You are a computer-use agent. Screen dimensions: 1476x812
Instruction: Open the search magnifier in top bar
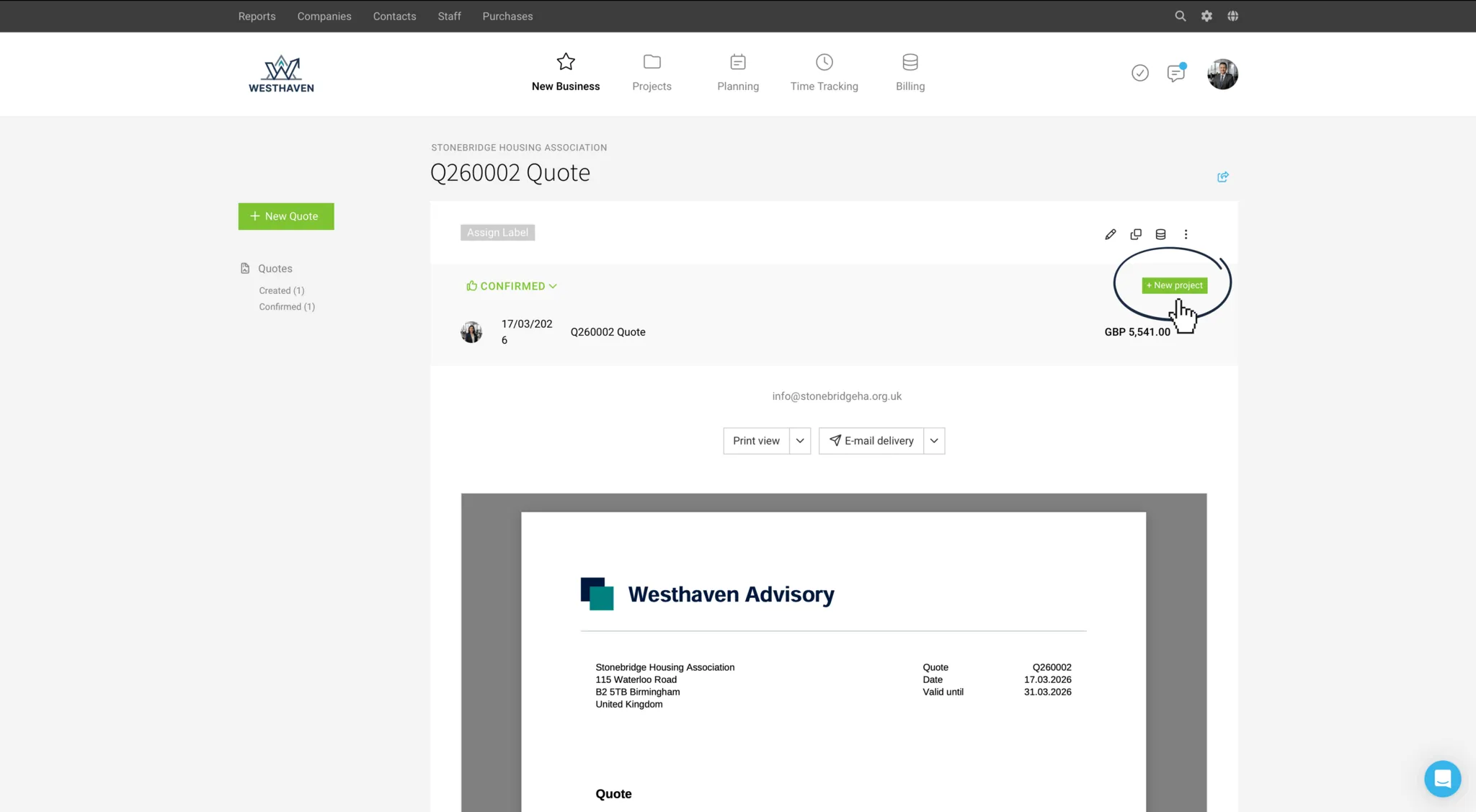tap(1180, 16)
